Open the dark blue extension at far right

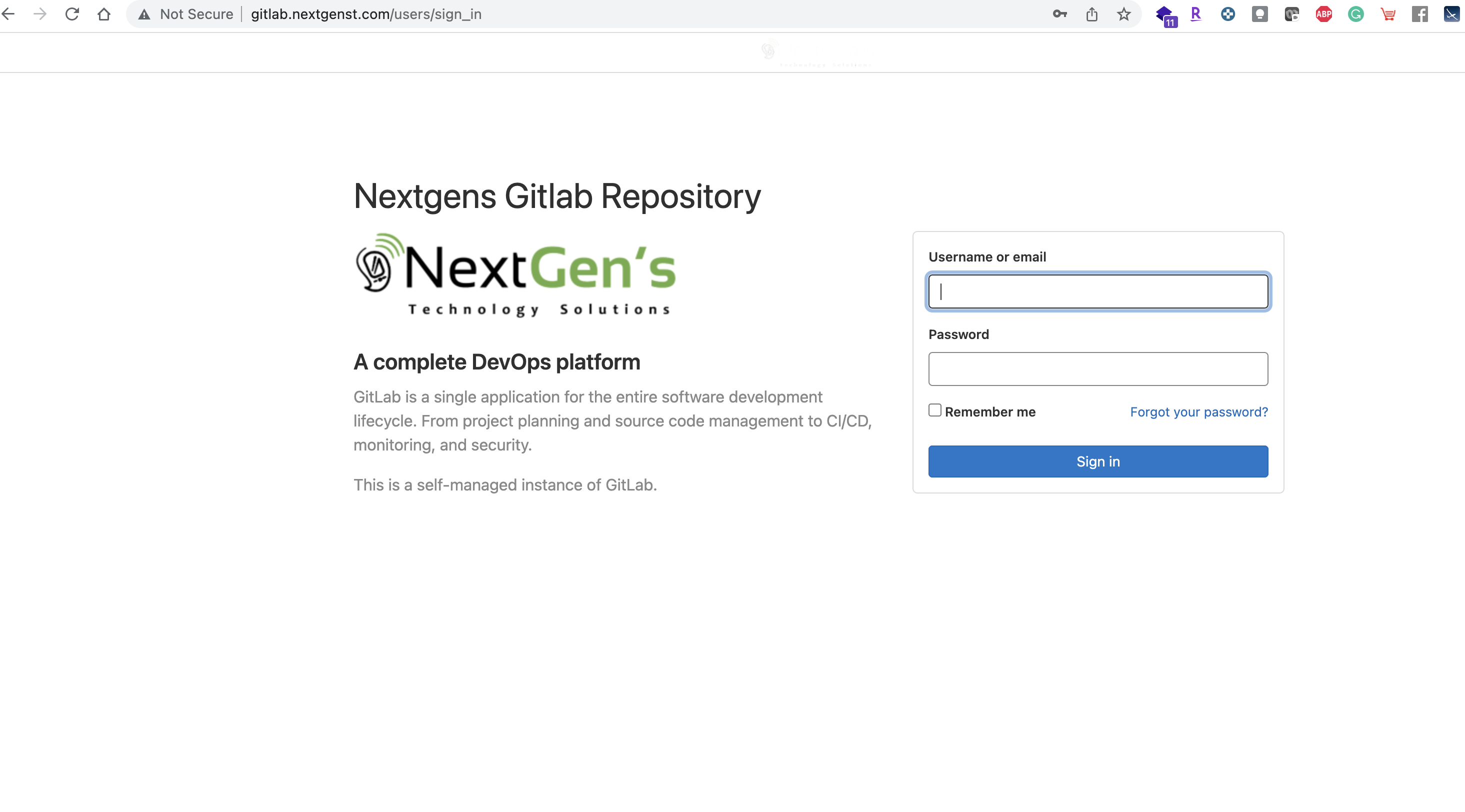coord(1452,14)
